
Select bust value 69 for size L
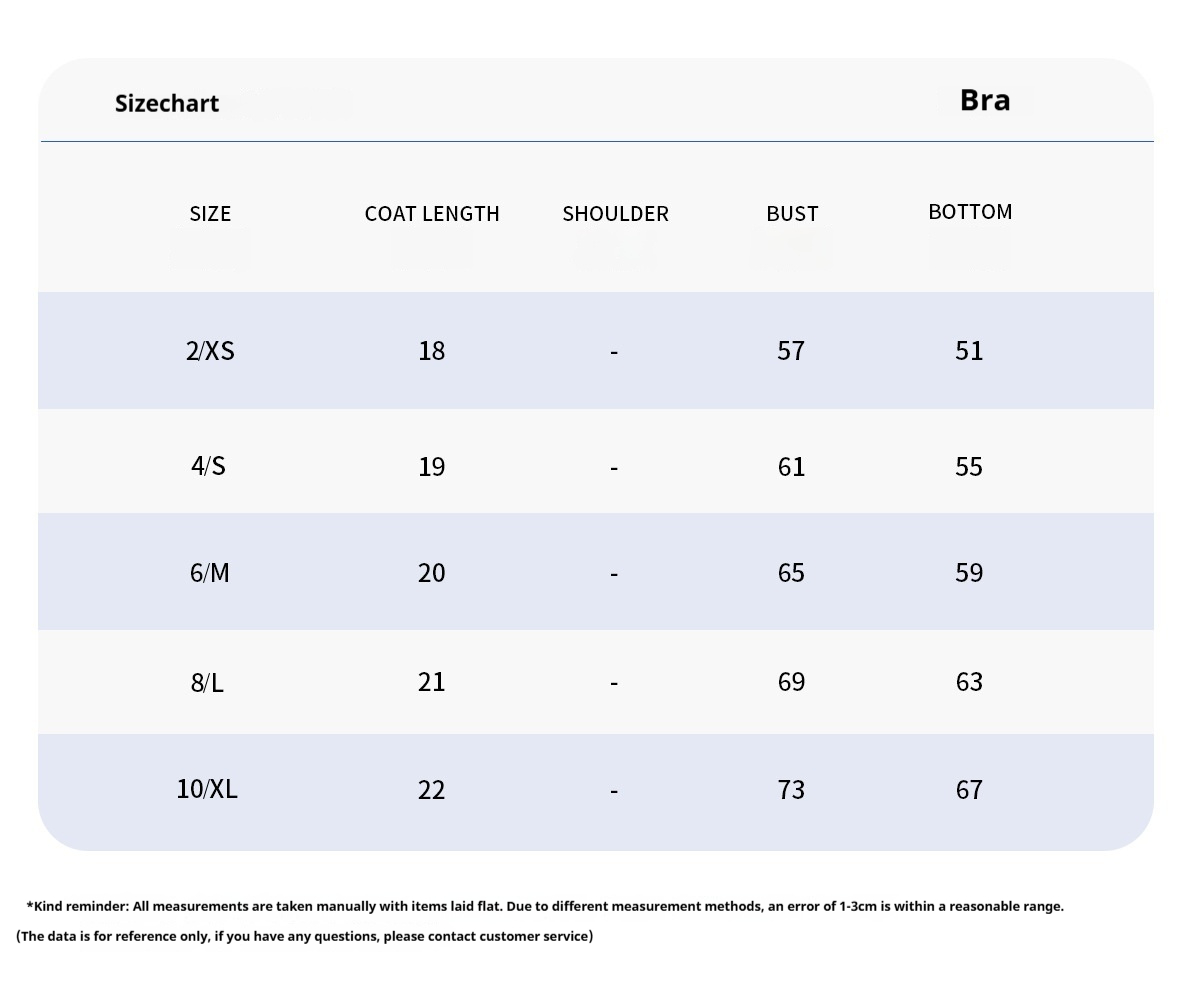tap(791, 681)
